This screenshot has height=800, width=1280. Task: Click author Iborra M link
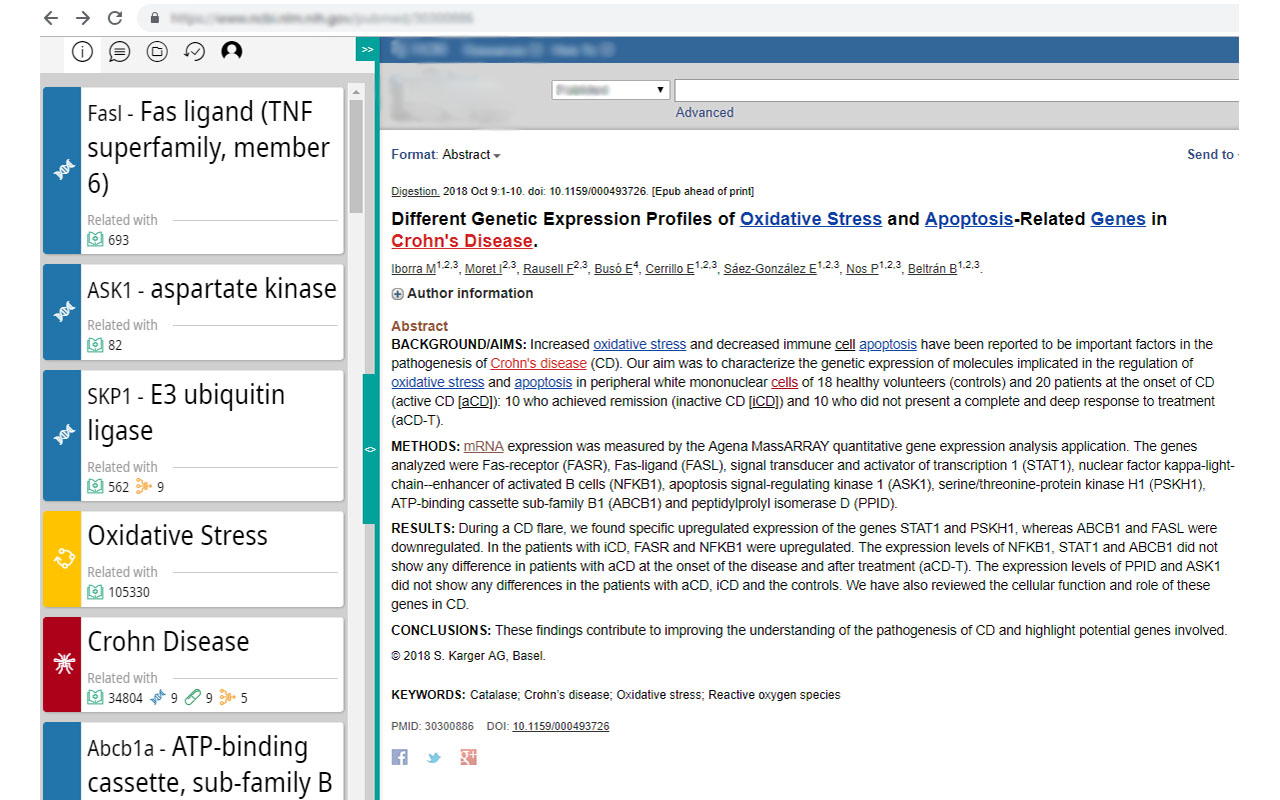pos(413,269)
